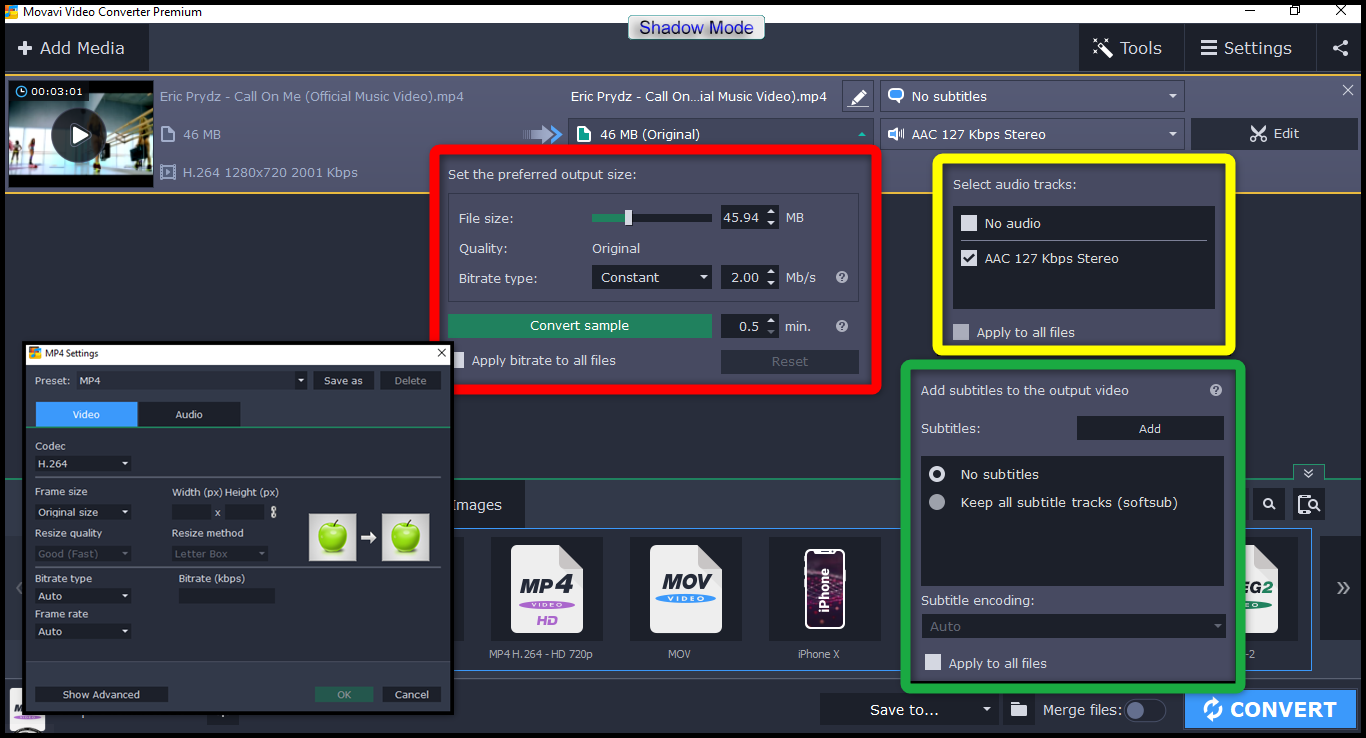Click the Bitrate (kbps) input field

[226, 596]
